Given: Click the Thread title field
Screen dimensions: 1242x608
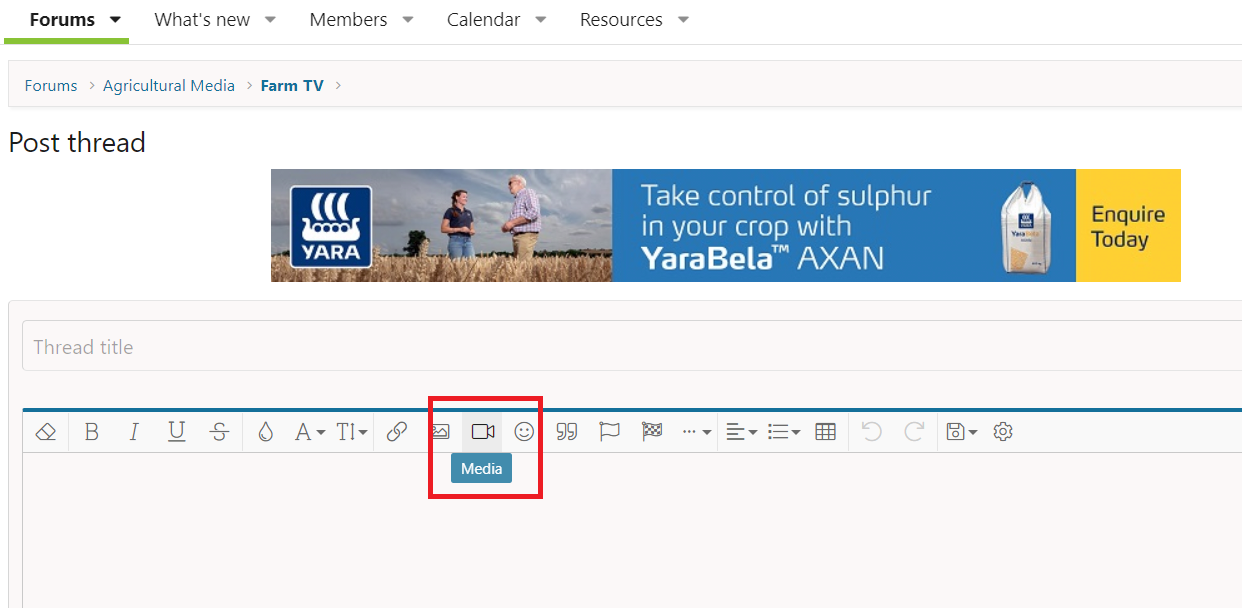Looking at the screenshot, I should 632,346.
